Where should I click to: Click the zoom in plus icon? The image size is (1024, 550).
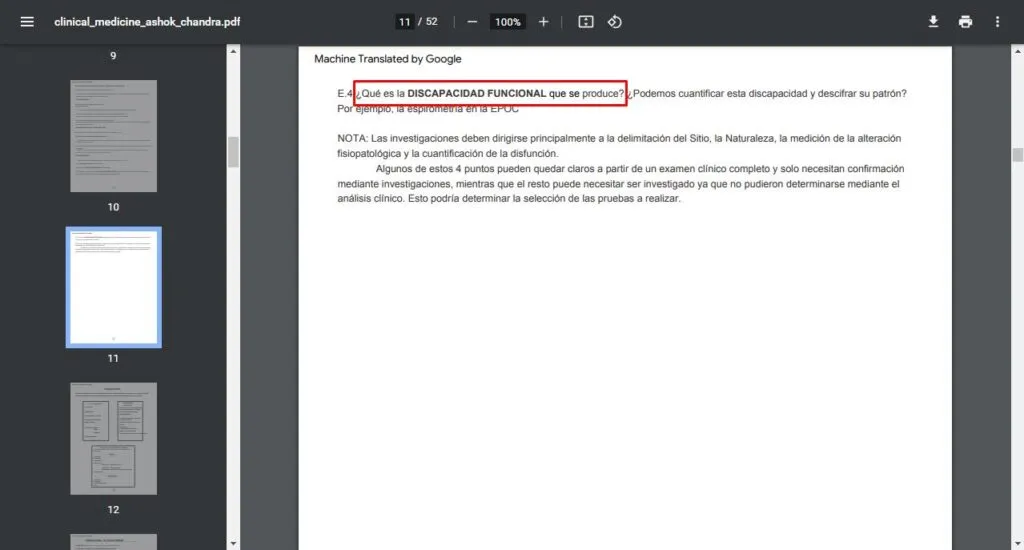click(x=543, y=22)
